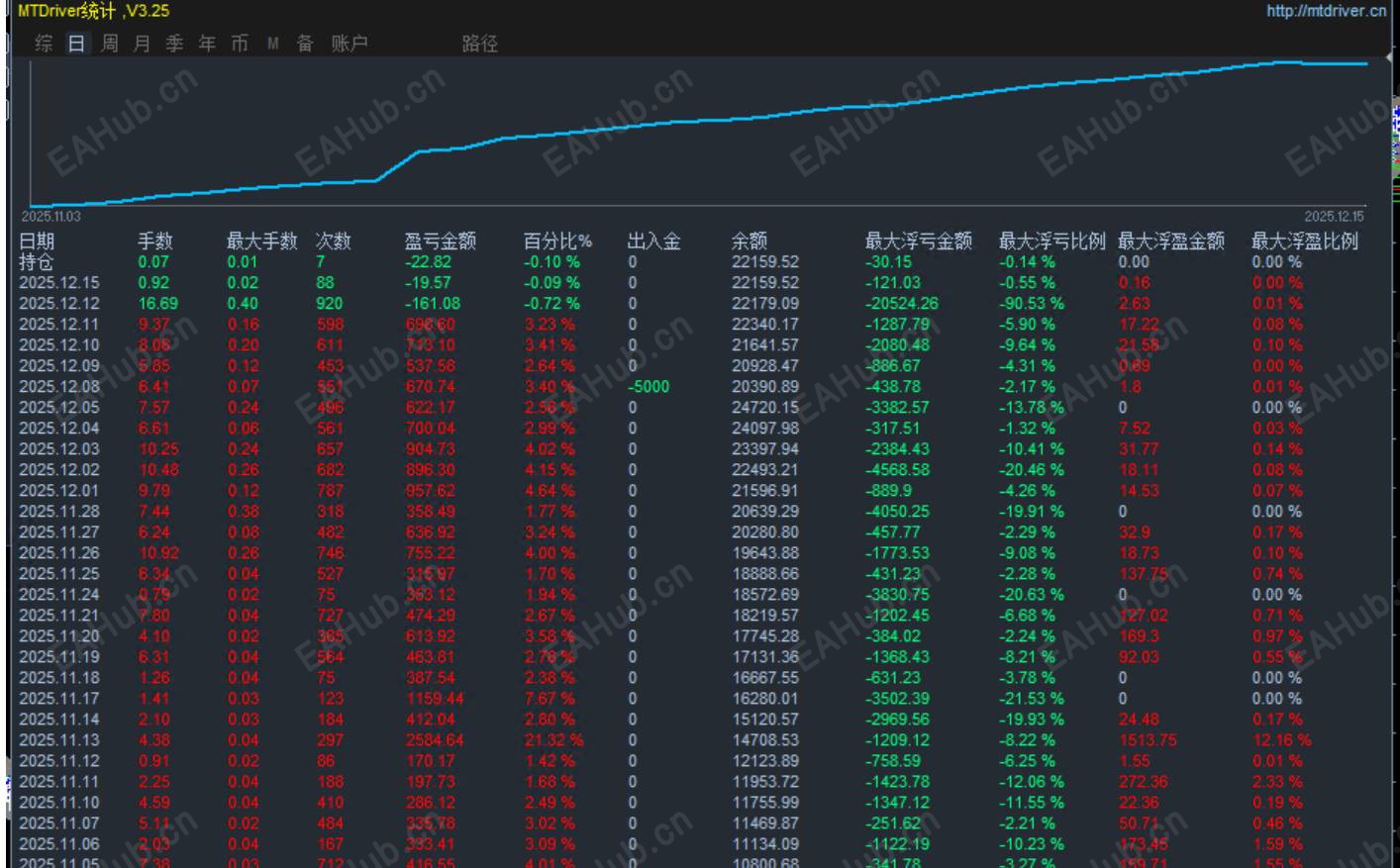Click the 日期 column header
This screenshot has height=868, width=1400.
37,241
